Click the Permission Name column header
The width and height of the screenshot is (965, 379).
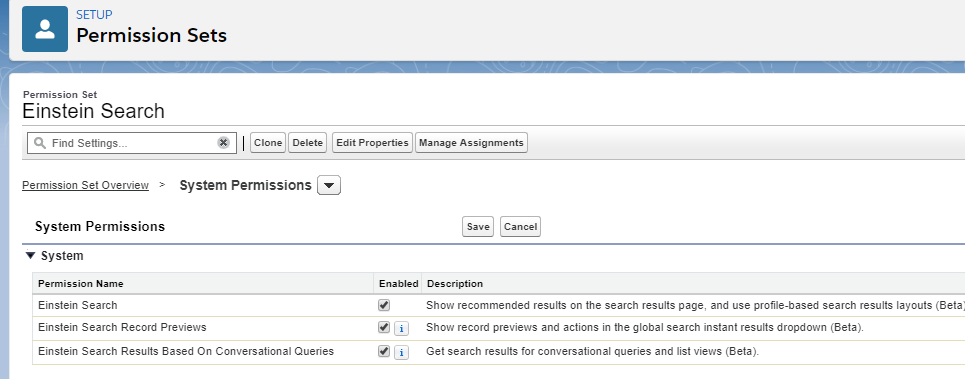[81, 284]
